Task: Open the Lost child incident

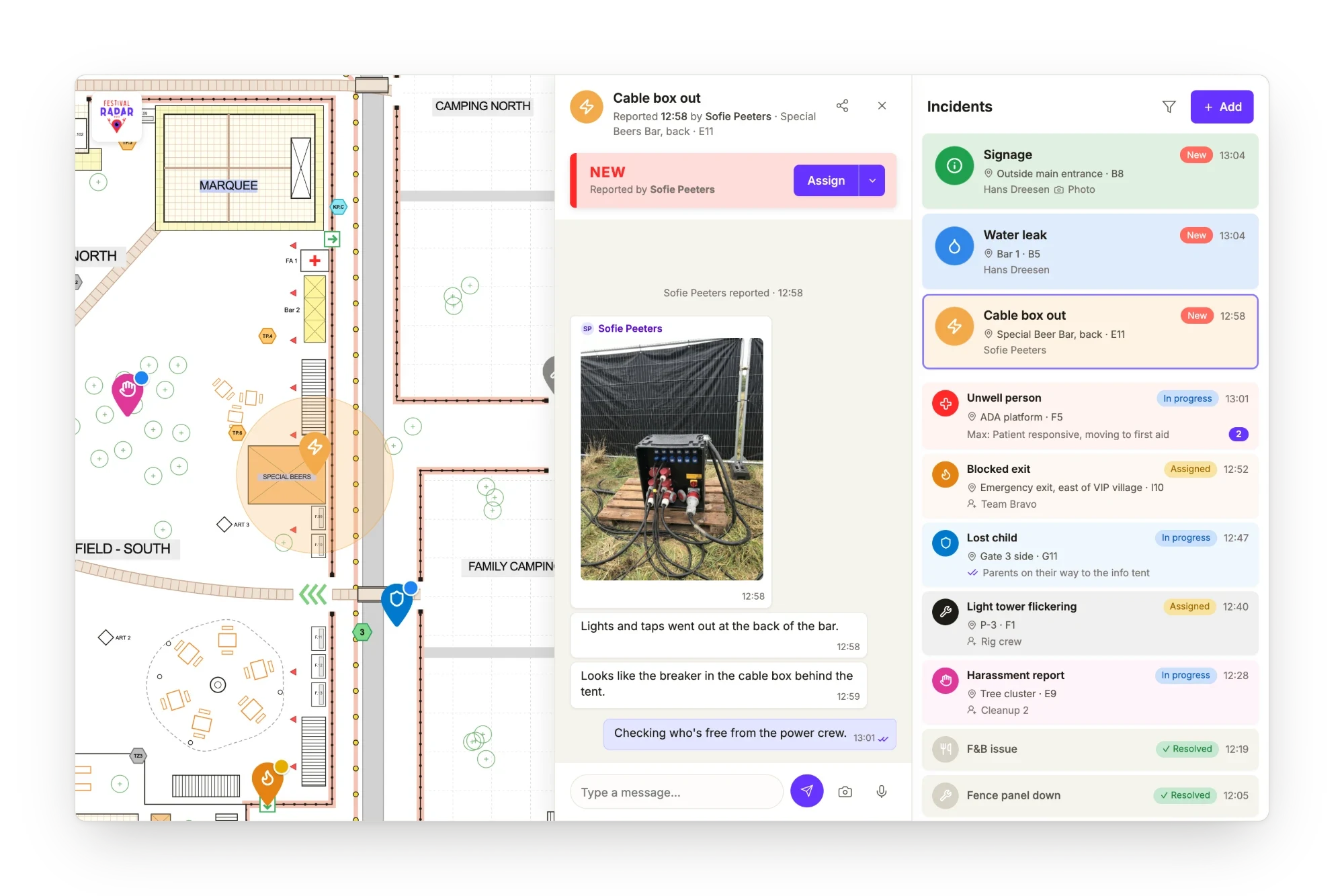Action: (1090, 555)
